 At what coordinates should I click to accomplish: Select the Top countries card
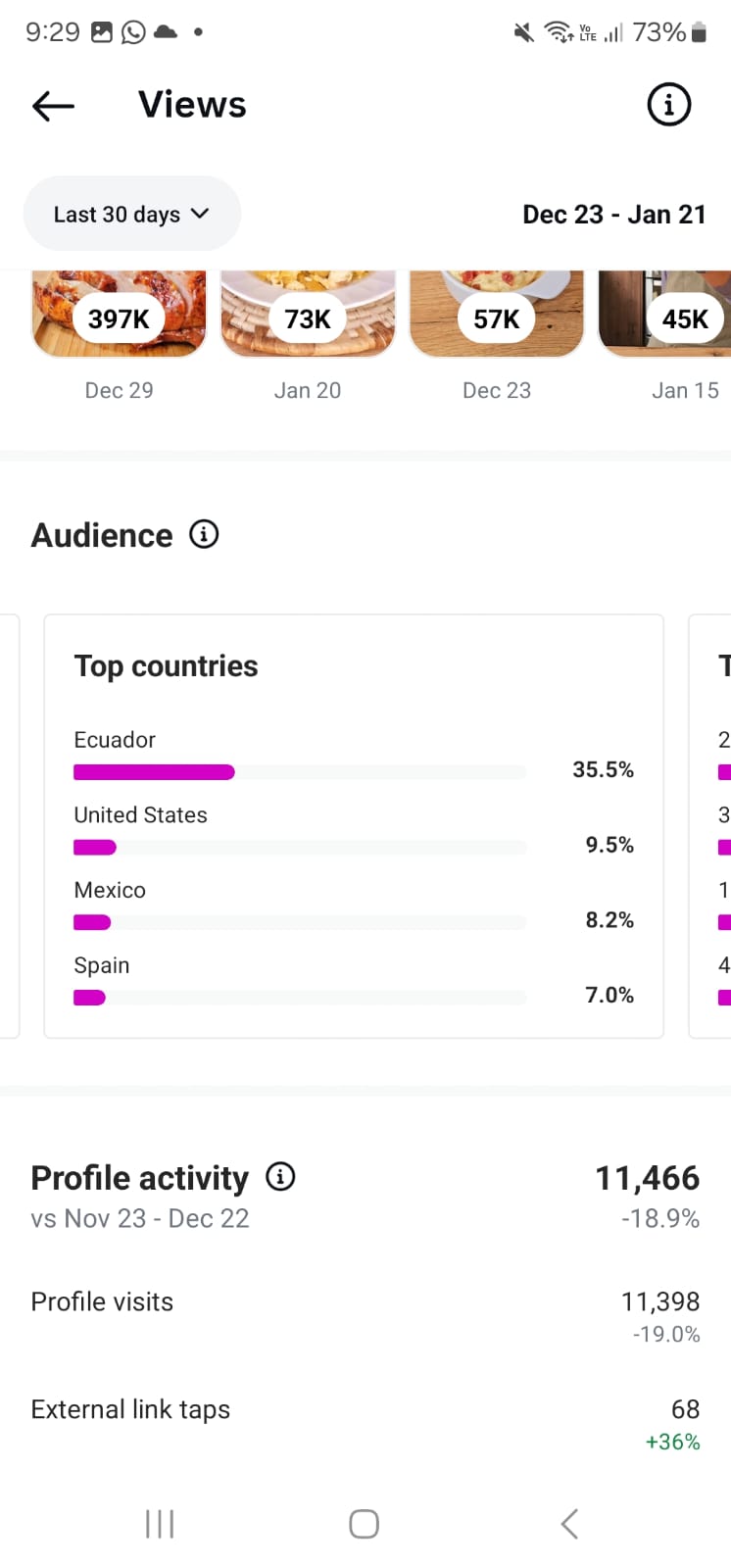pos(354,666)
